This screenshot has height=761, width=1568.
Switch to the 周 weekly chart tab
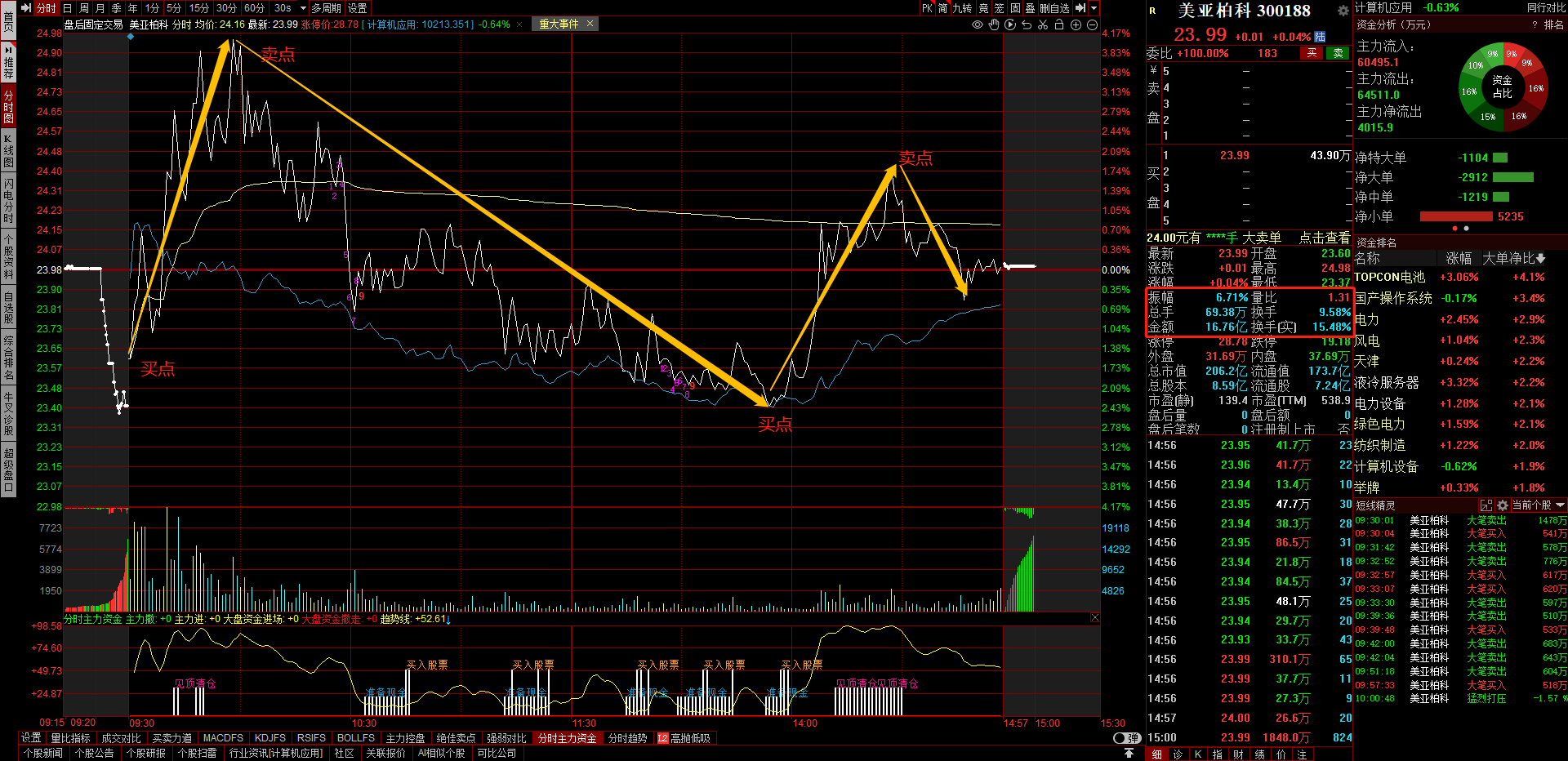point(84,8)
